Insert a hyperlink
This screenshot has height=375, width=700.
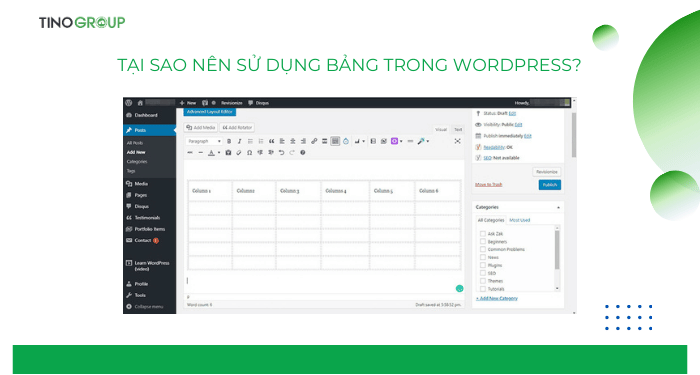point(314,142)
